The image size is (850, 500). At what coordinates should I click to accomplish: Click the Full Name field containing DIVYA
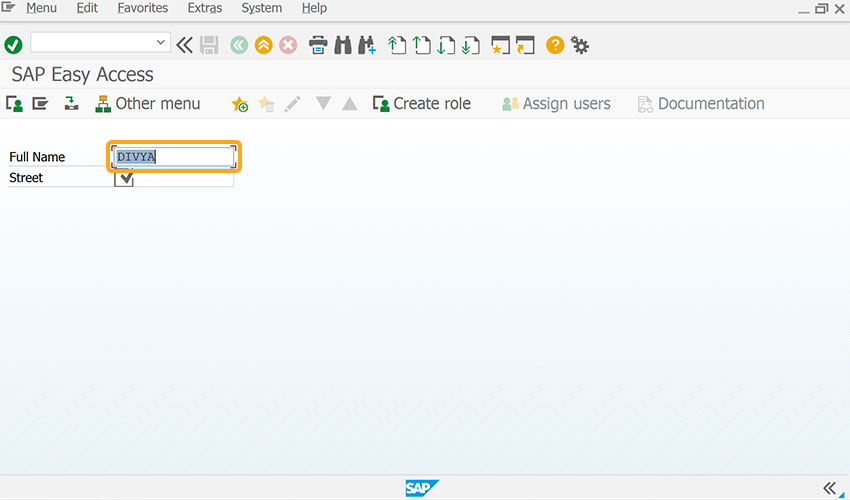(174, 157)
